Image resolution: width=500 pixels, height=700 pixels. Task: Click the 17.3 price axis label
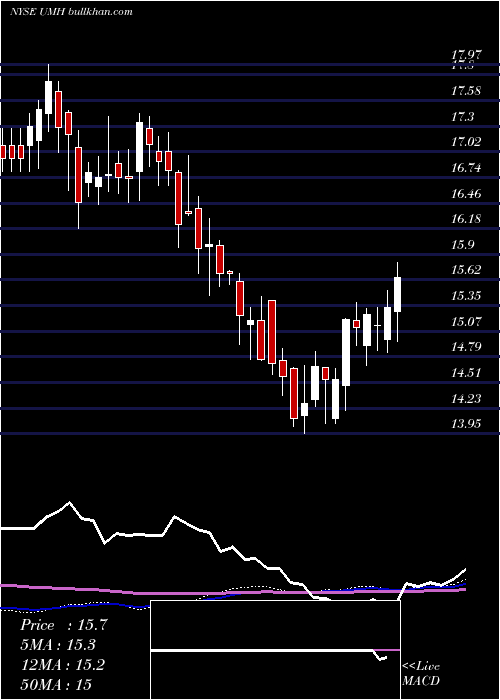pos(462,117)
